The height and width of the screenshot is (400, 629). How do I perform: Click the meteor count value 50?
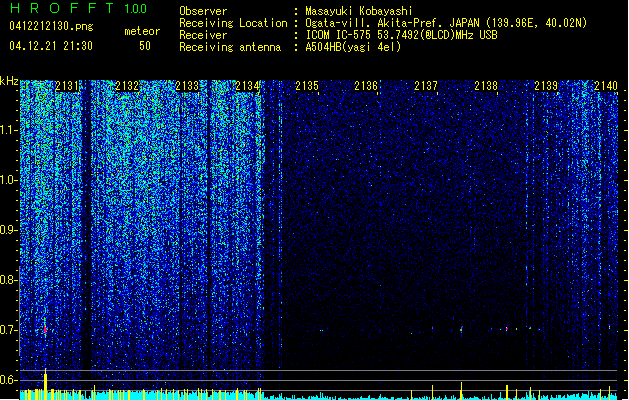[x=145, y=46]
